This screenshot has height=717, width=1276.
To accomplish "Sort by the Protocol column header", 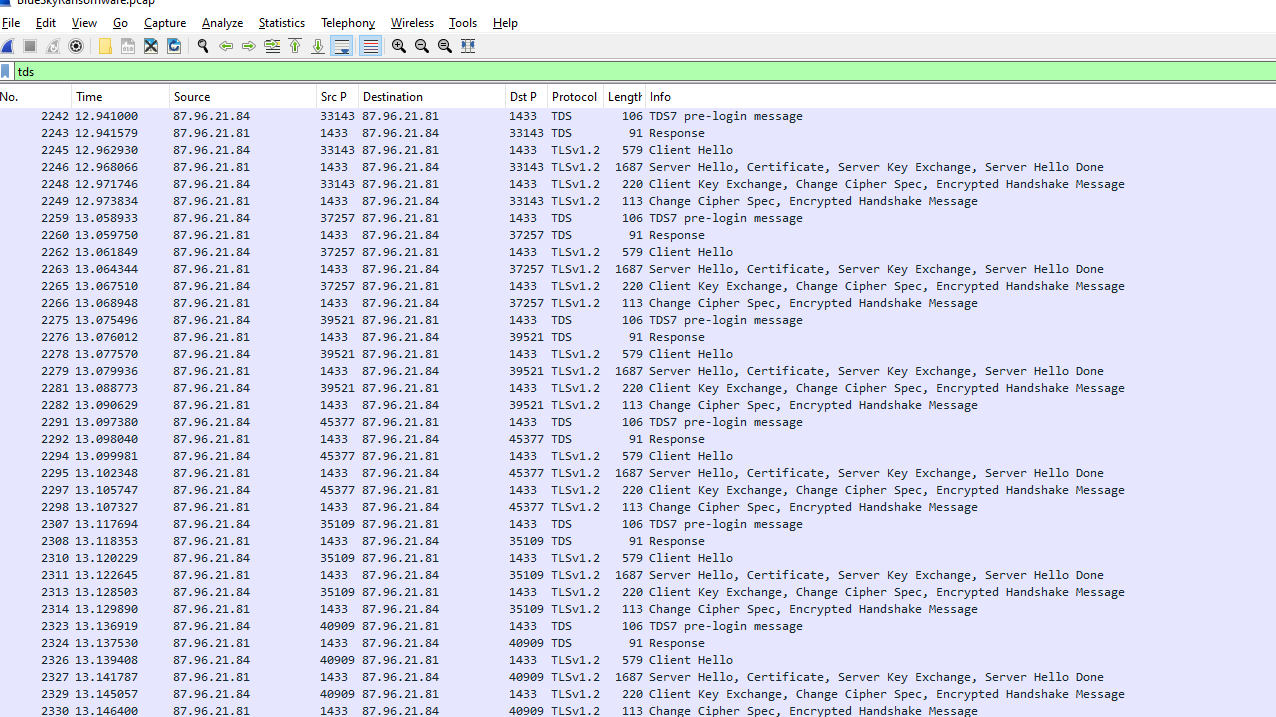I will 574,97.
